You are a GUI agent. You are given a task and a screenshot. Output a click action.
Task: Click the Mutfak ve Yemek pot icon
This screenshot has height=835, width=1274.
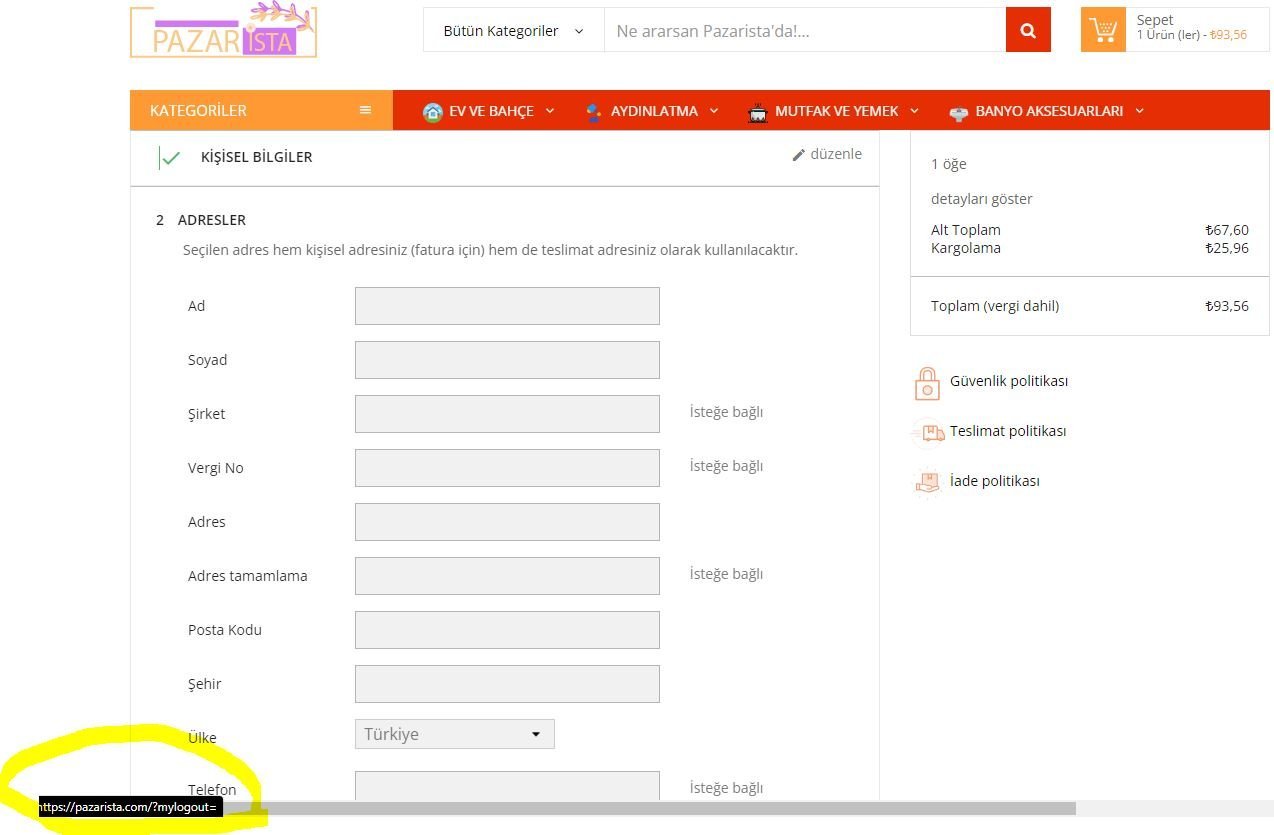pos(758,112)
